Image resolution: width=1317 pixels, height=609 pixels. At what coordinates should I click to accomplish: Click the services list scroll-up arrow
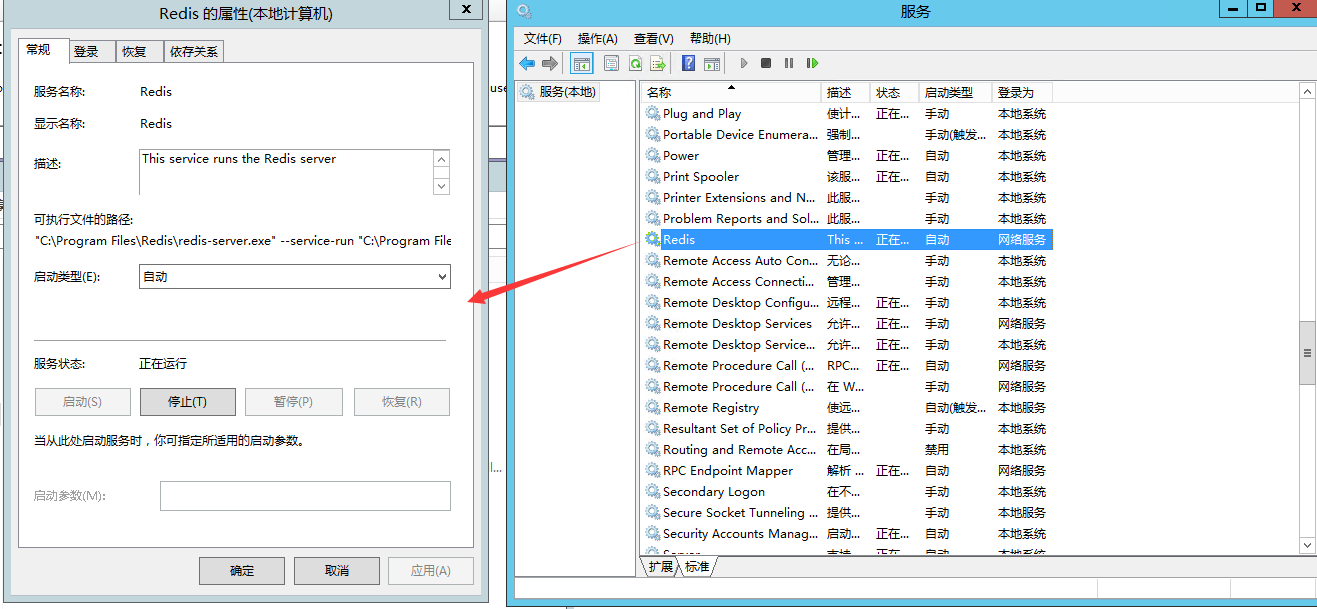1306,91
